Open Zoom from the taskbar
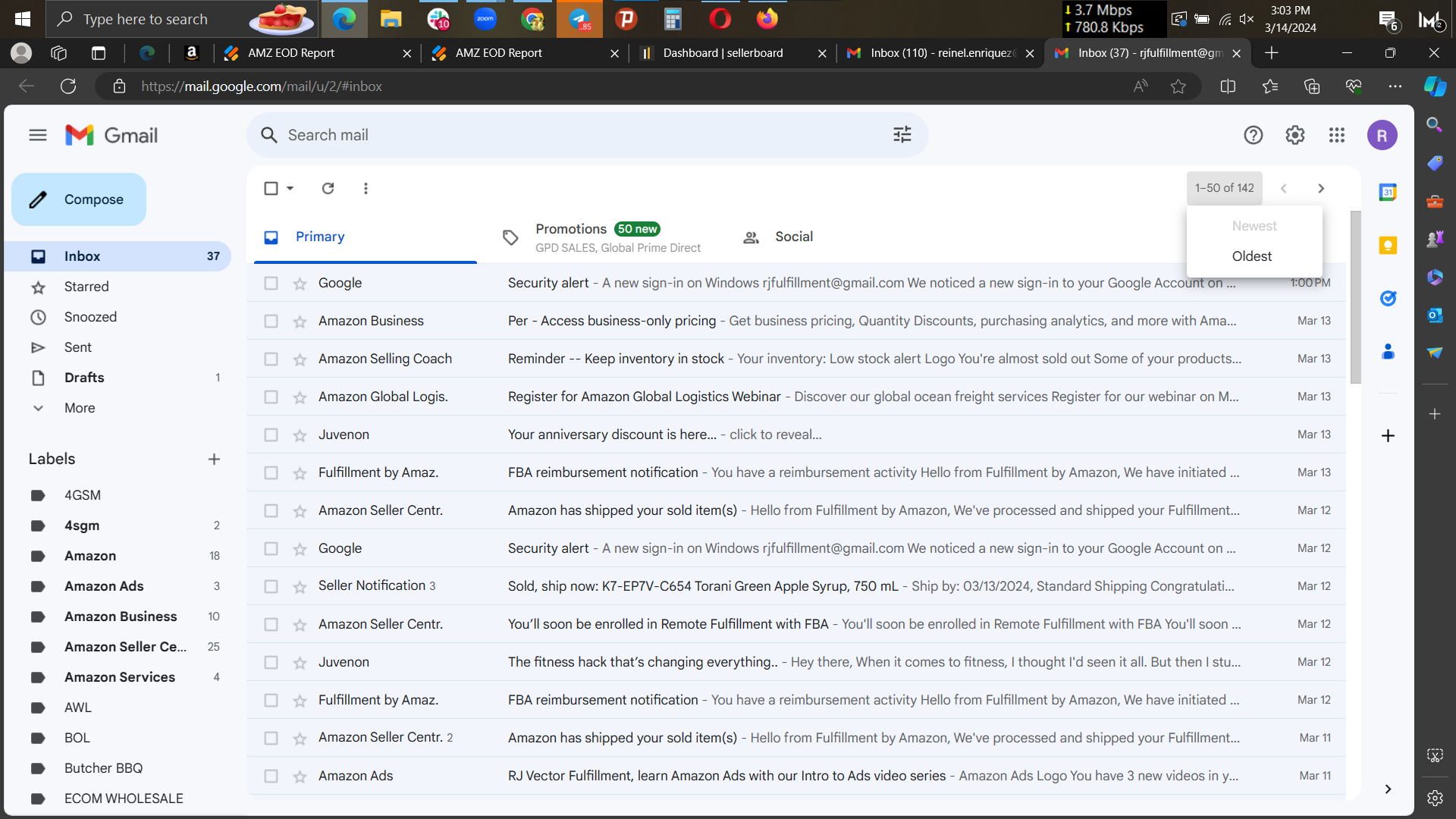Image resolution: width=1456 pixels, height=819 pixels. 485,19
